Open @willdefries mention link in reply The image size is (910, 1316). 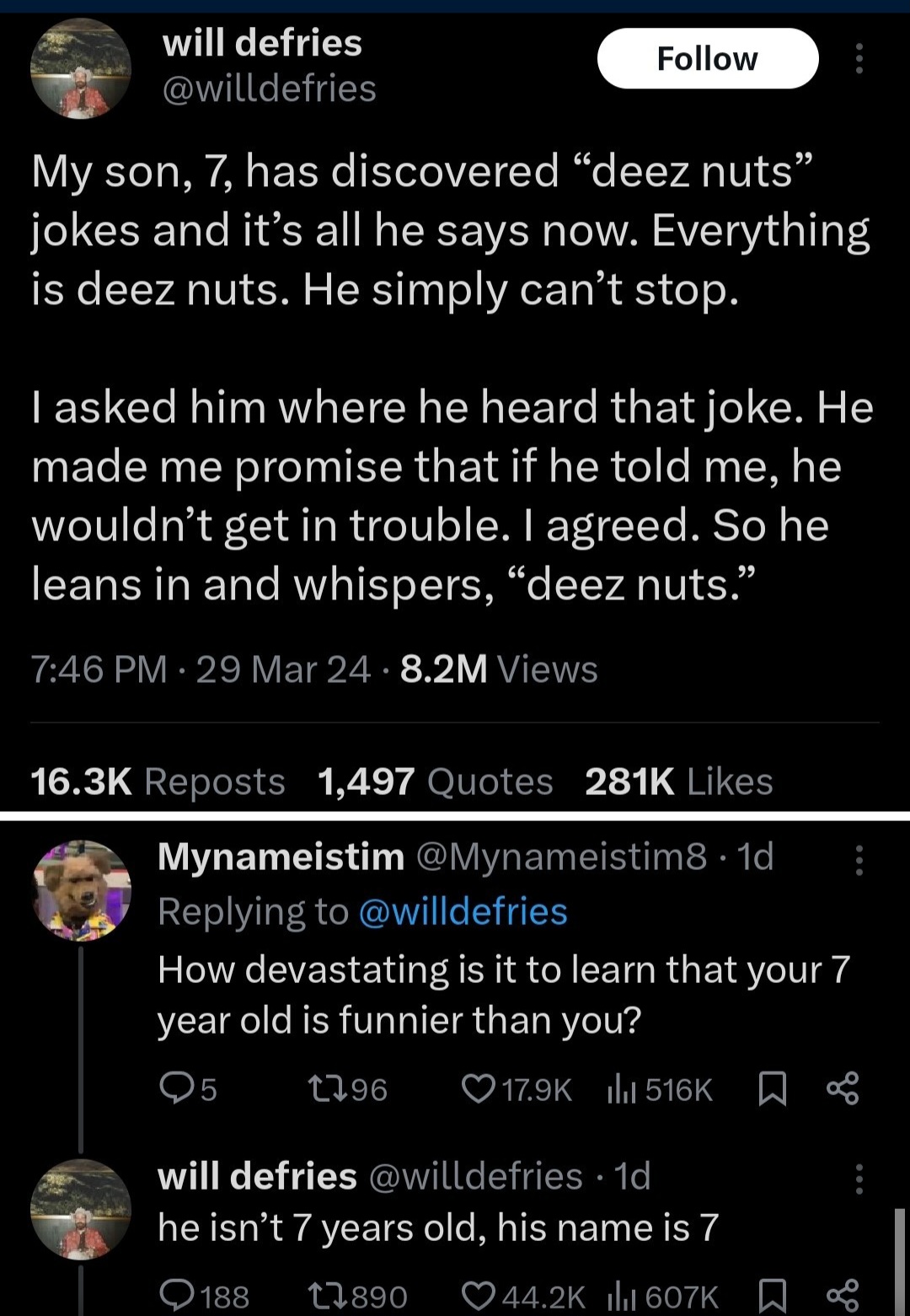click(463, 911)
